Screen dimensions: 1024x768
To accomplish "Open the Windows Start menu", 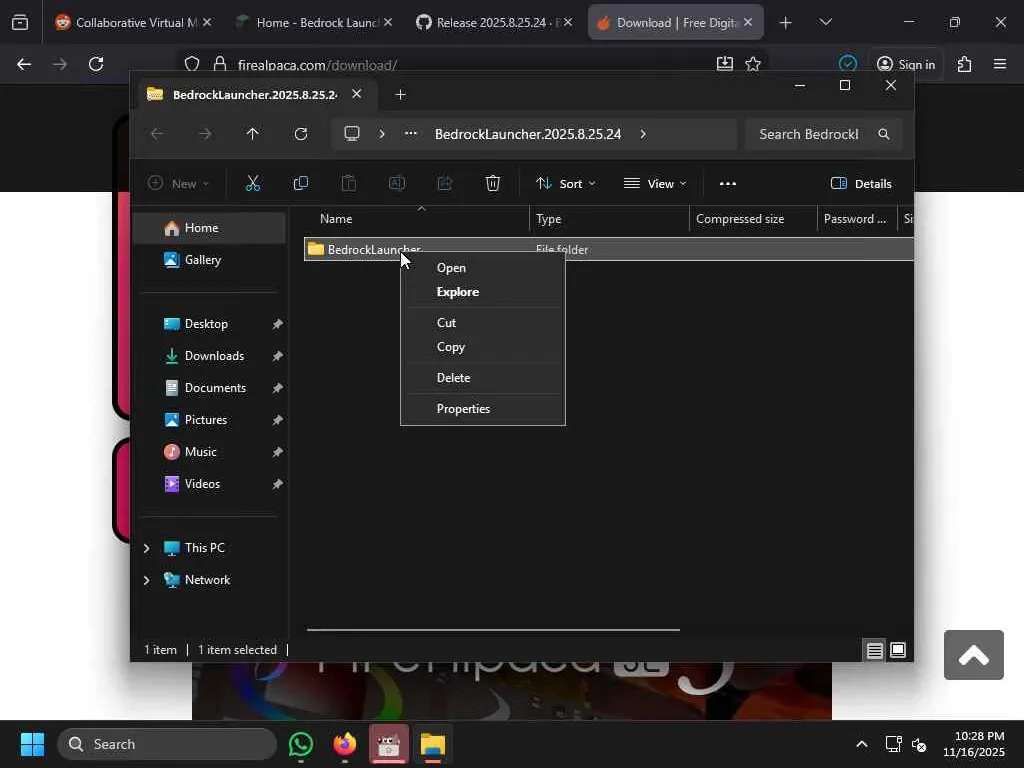I will pos(32,744).
